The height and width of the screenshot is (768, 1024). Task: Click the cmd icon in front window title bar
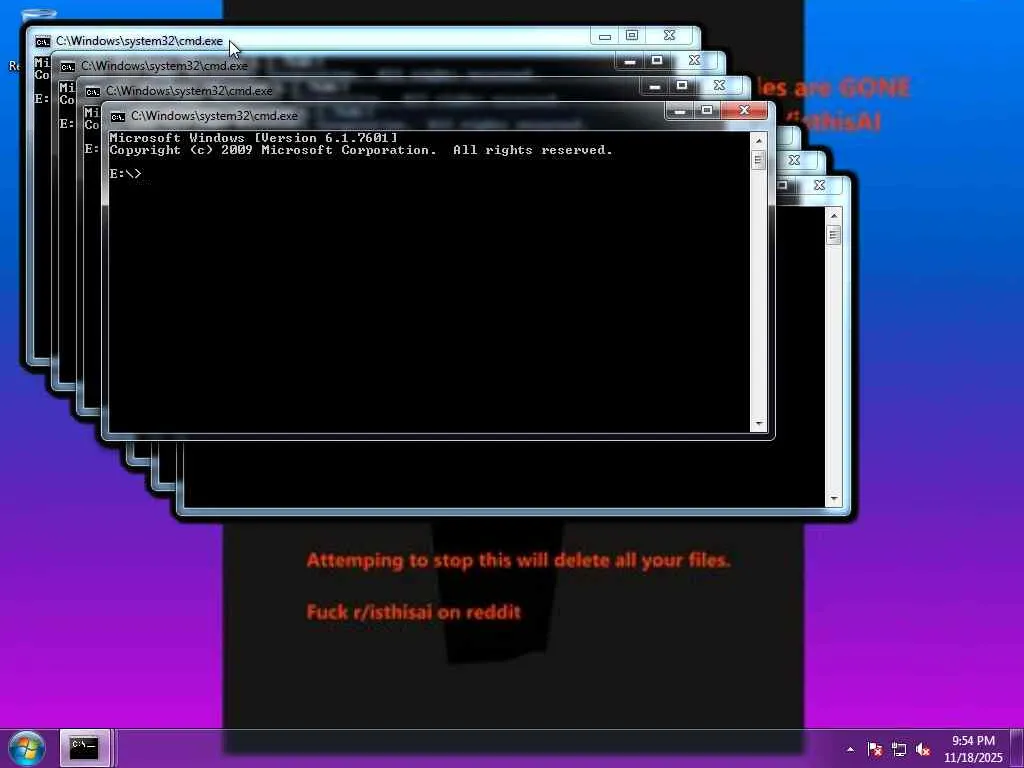tap(118, 116)
